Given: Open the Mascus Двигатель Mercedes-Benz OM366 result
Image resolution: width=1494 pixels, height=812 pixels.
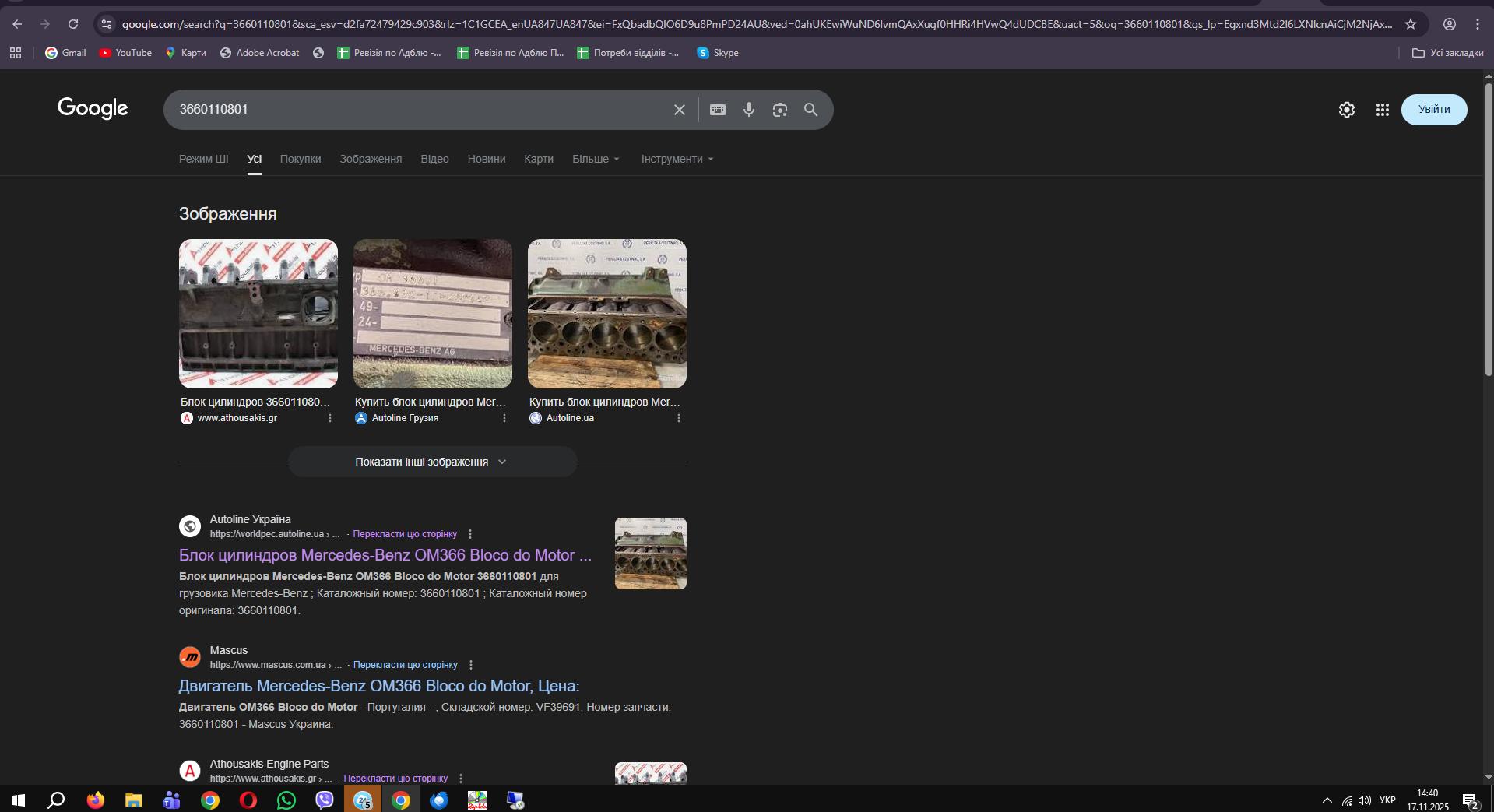Looking at the screenshot, I should (x=379, y=686).
